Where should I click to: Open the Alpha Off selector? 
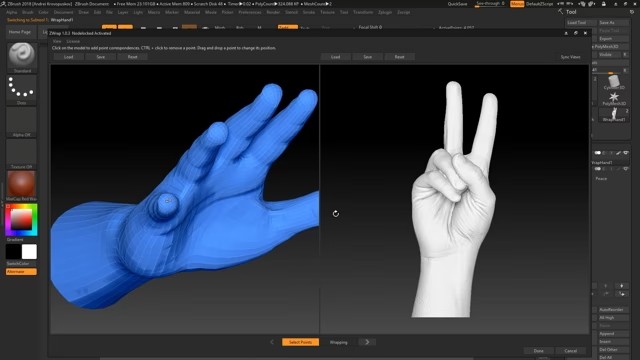tap(22, 122)
